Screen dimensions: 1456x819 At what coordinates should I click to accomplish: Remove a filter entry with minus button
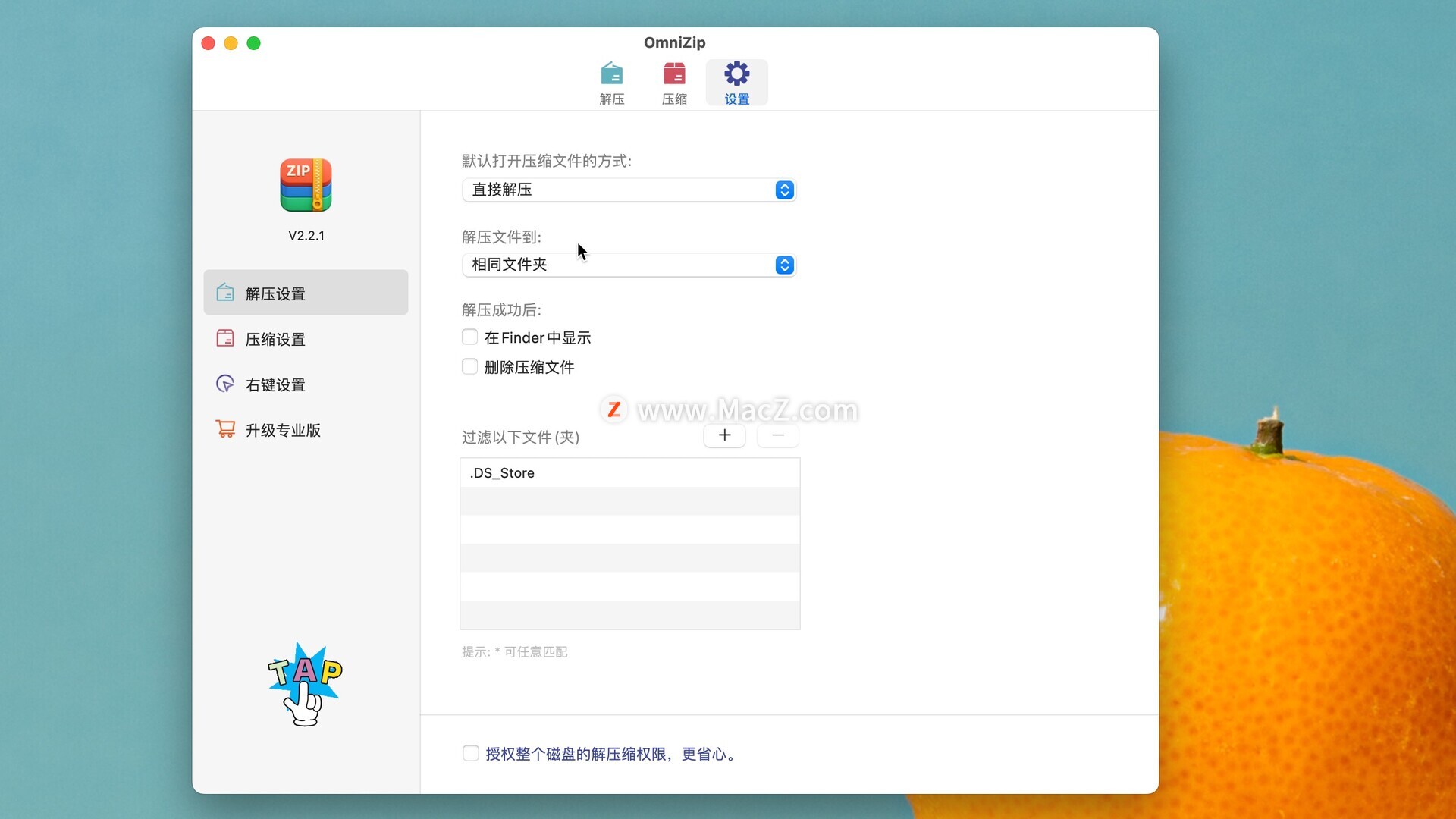coord(777,435)
